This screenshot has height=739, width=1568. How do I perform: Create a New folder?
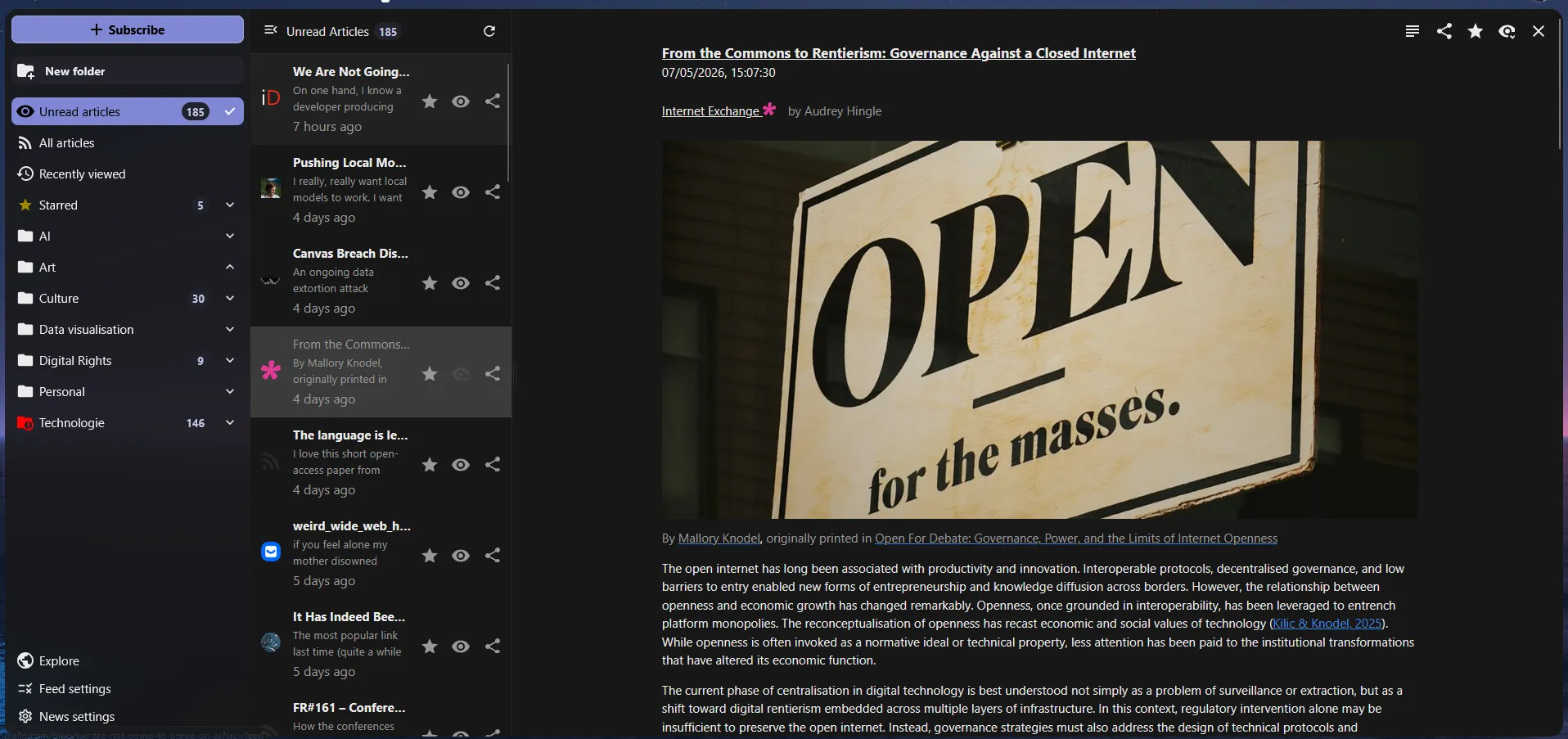[128, 71]
